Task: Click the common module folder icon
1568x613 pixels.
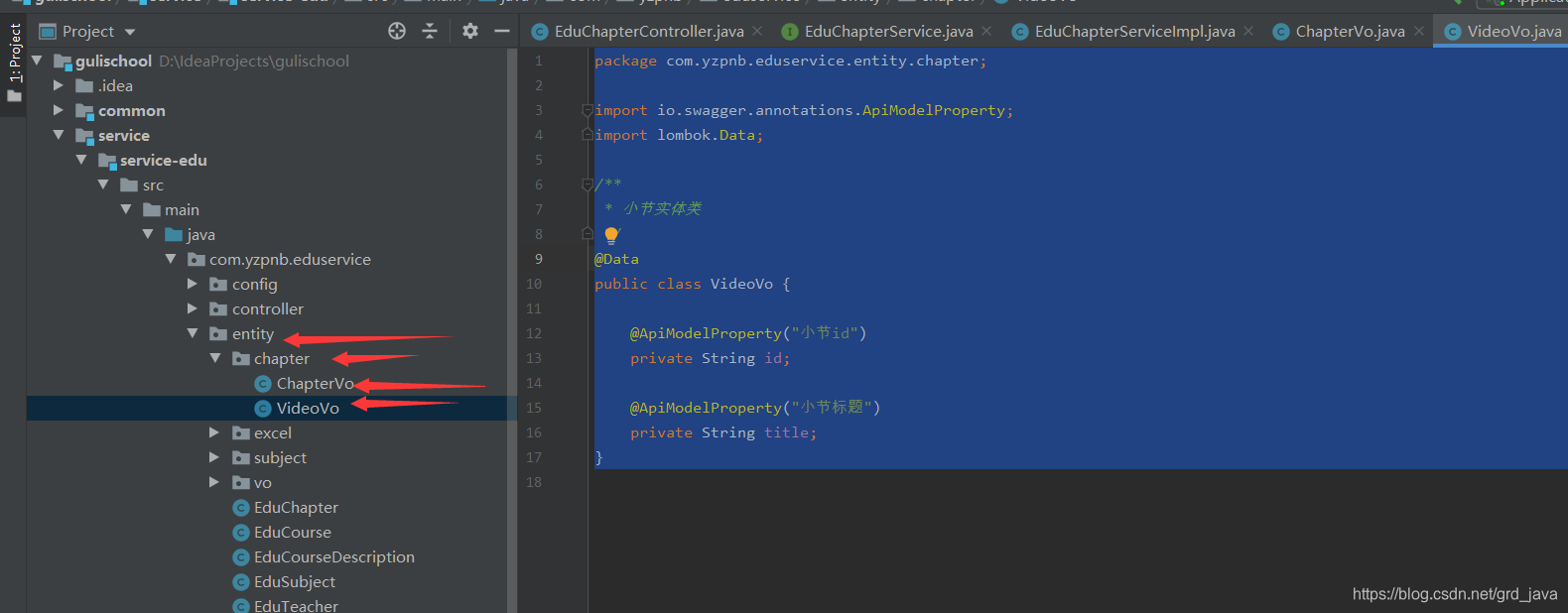Action: 84,111
